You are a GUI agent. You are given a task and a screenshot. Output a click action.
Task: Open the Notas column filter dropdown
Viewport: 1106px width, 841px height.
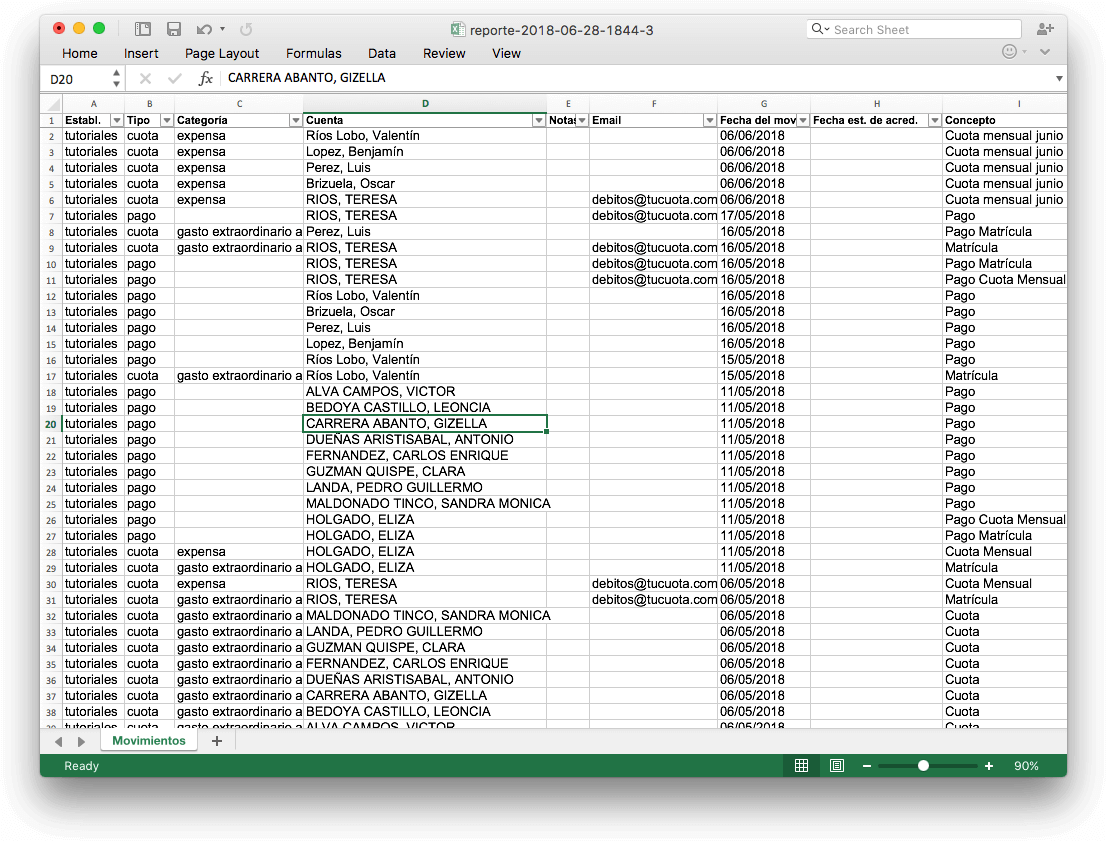582,121
